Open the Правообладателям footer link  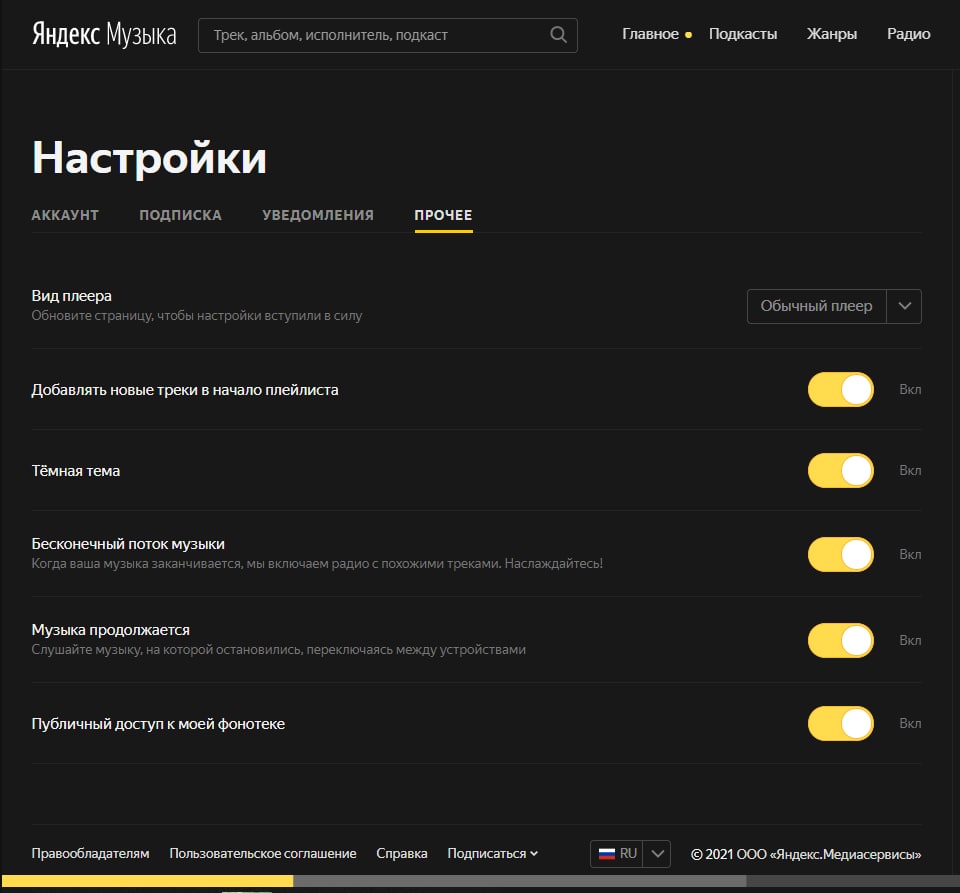pyautogui.click(x=91, y=854)
